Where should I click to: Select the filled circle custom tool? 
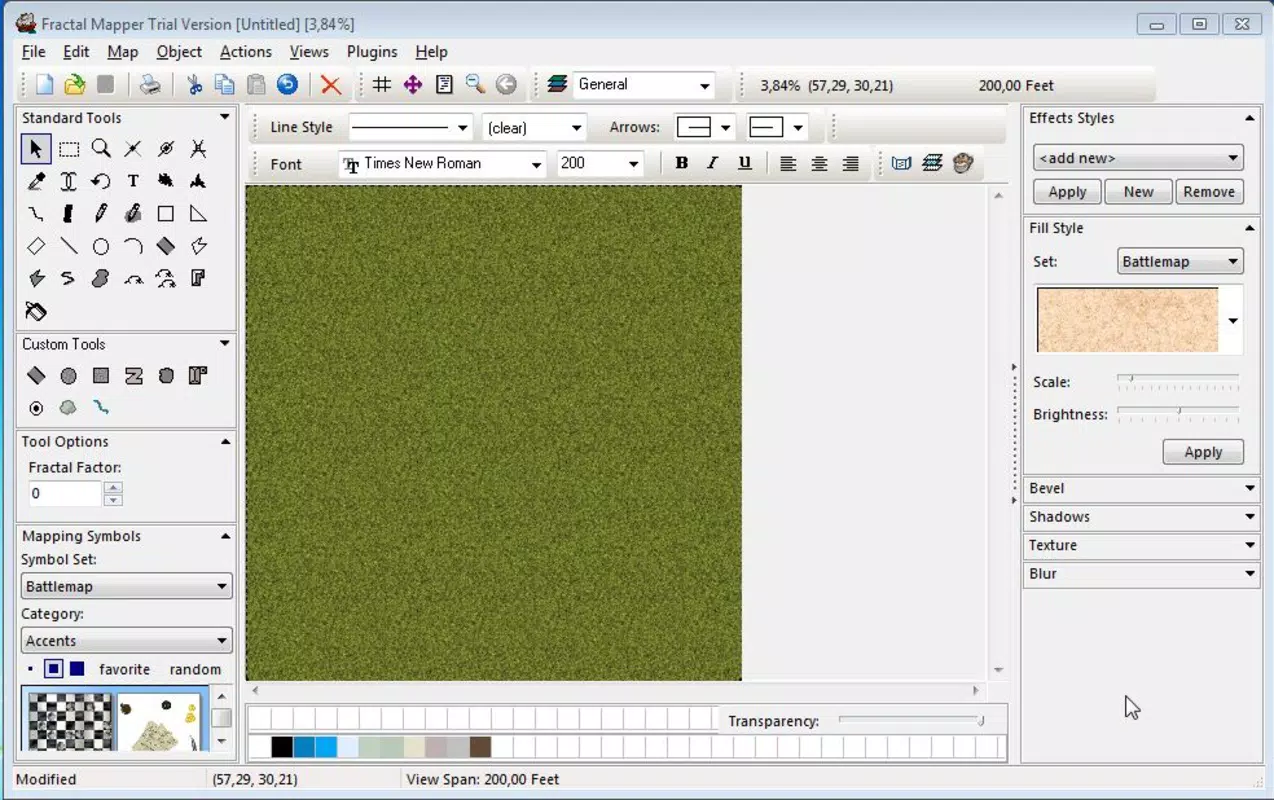click(68, 376)
